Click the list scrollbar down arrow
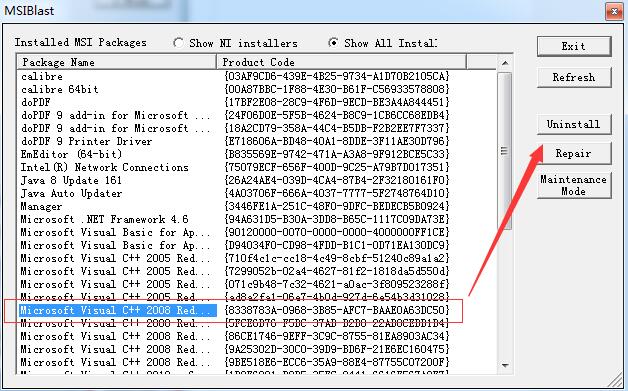 [505, 365]
